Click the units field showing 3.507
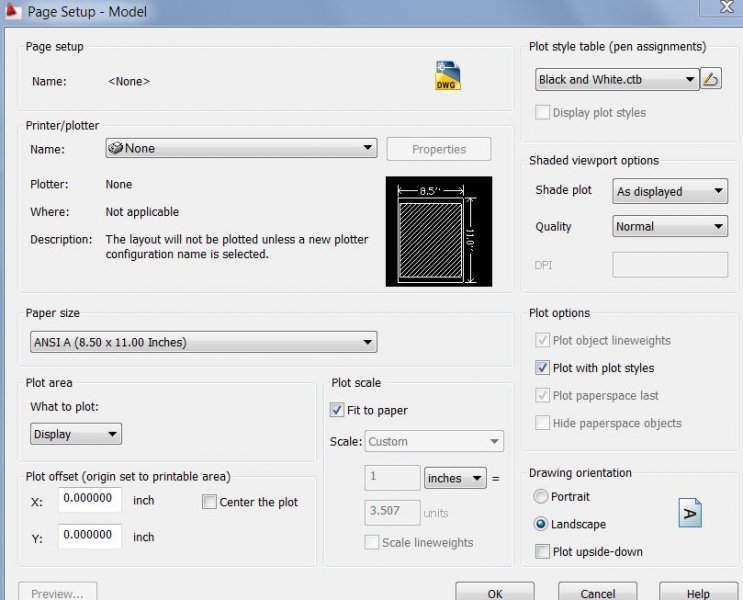 pyautogui.click(x=392, y=512)
